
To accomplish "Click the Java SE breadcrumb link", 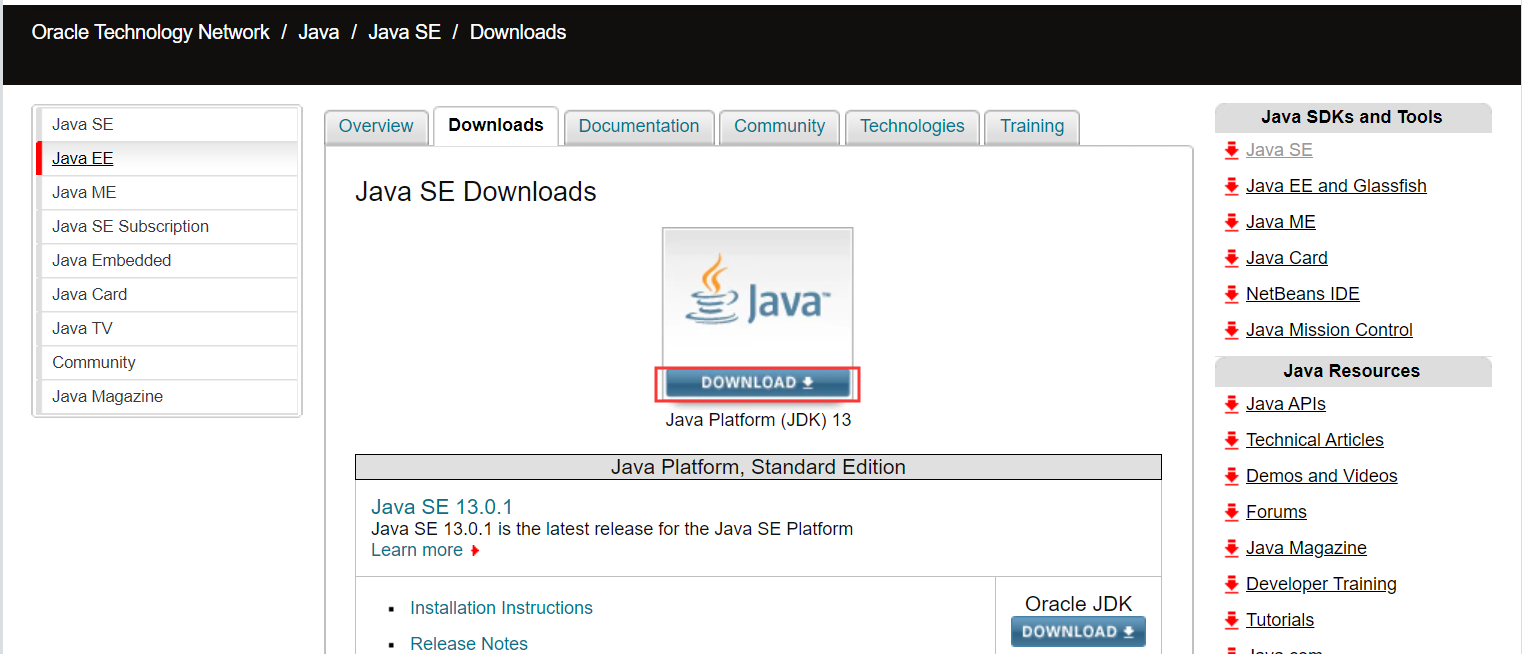I will pos(404,32).
